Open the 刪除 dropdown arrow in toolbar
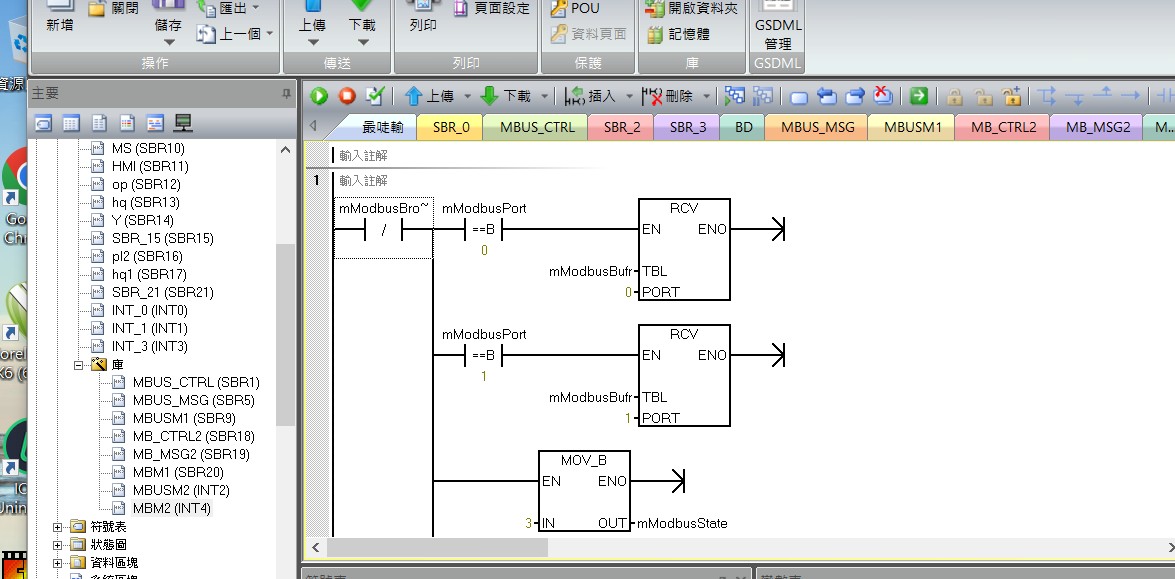This screenshot has height=579, width=1175. pos(707,96)
